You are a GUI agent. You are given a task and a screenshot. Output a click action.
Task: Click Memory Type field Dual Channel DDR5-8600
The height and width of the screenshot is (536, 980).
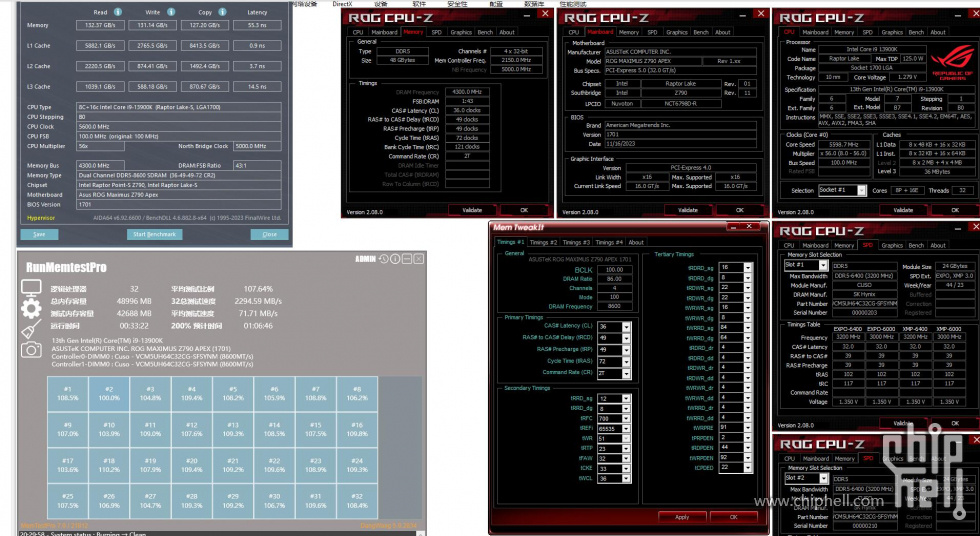click(178, 176)
